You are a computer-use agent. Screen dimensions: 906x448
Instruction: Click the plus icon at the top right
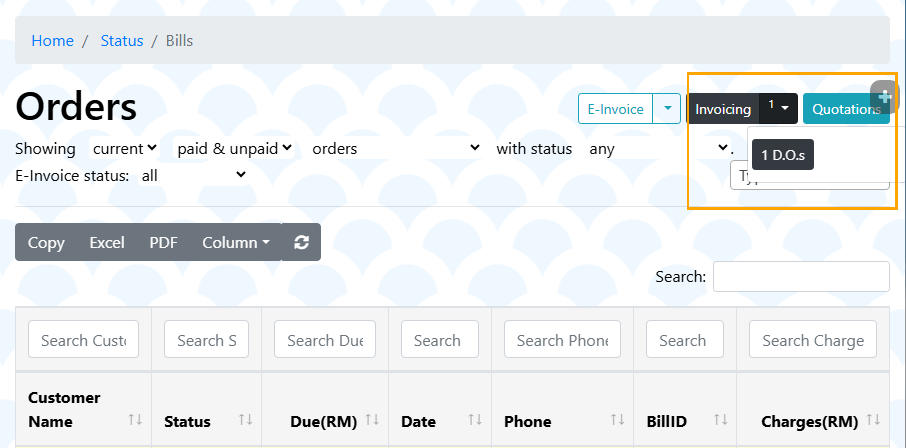pos(885,97)
